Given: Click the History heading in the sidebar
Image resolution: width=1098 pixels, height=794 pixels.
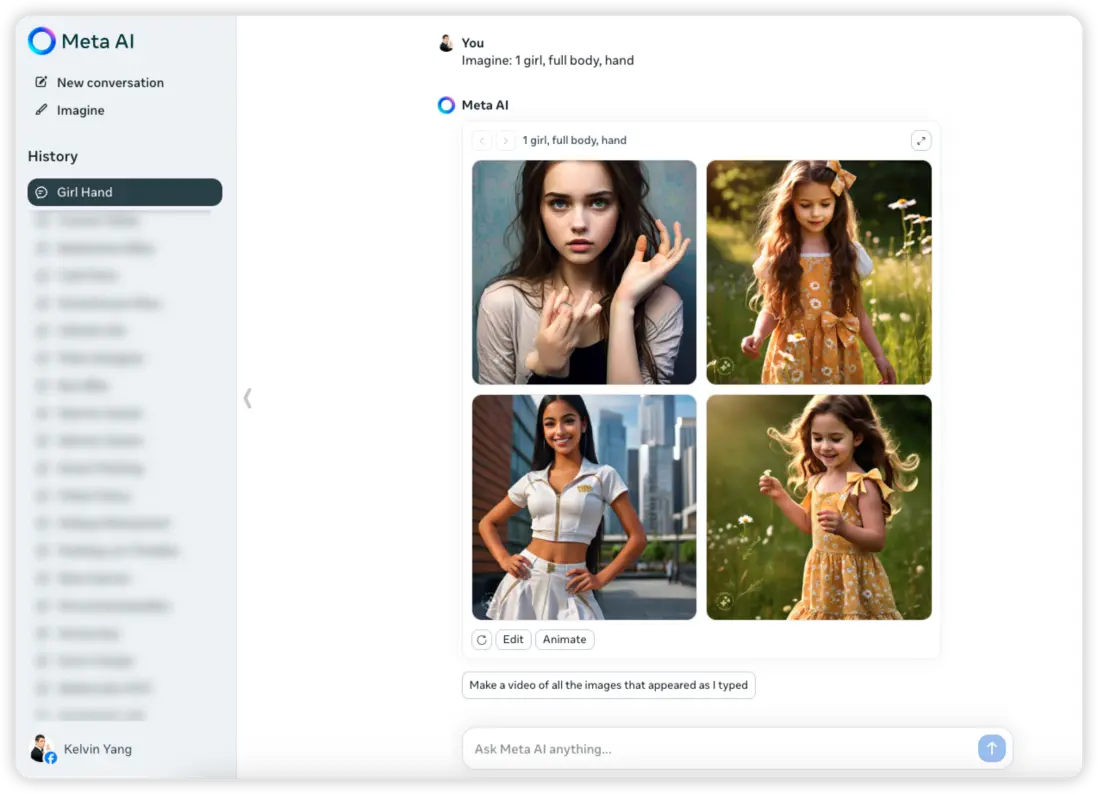Looking at the screenshot, I should coord(53,156).
